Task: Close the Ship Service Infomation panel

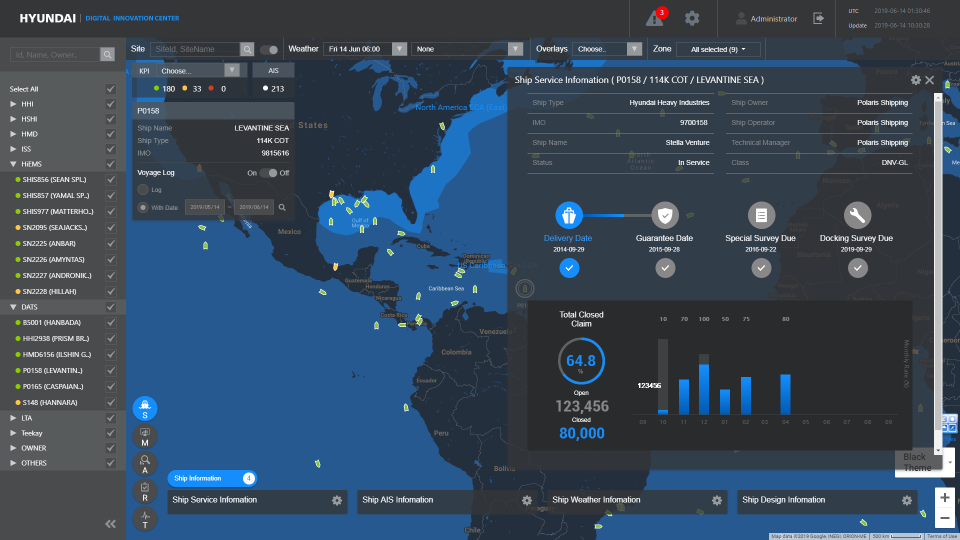Action: pos(930,80)
